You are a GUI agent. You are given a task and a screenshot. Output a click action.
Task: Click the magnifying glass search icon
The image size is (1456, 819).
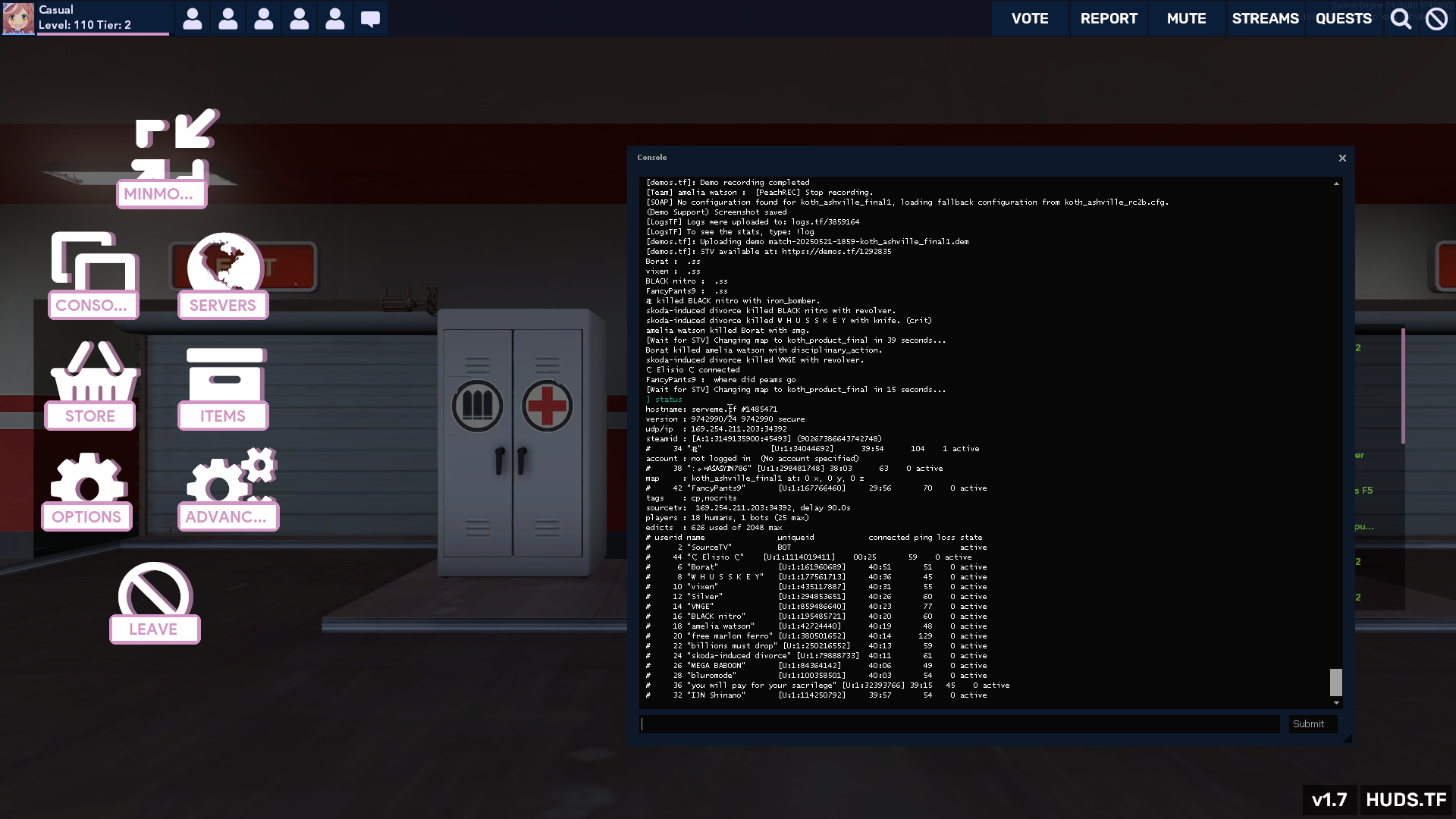pyautogui.click(x=1400, y=18)
